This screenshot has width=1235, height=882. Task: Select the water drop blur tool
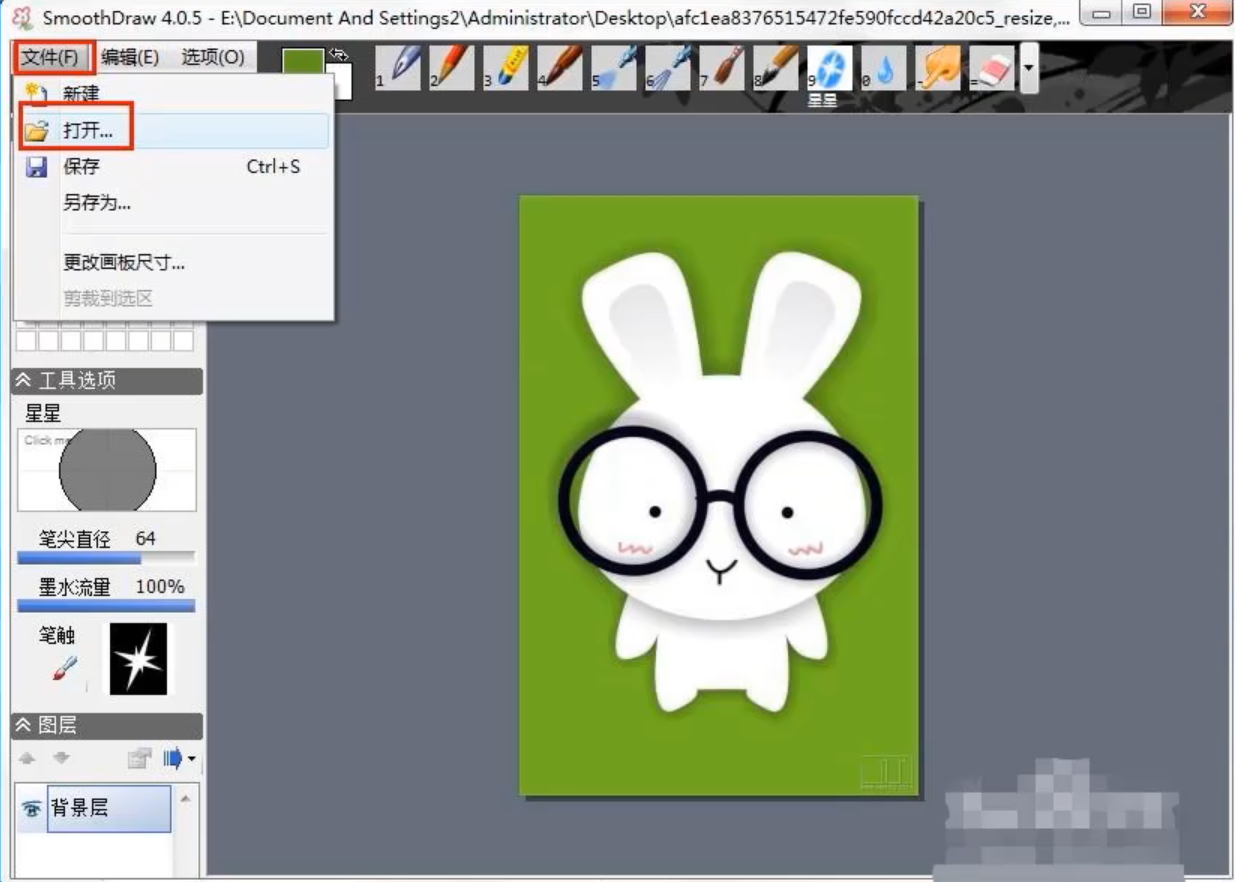tap(884, 68)
